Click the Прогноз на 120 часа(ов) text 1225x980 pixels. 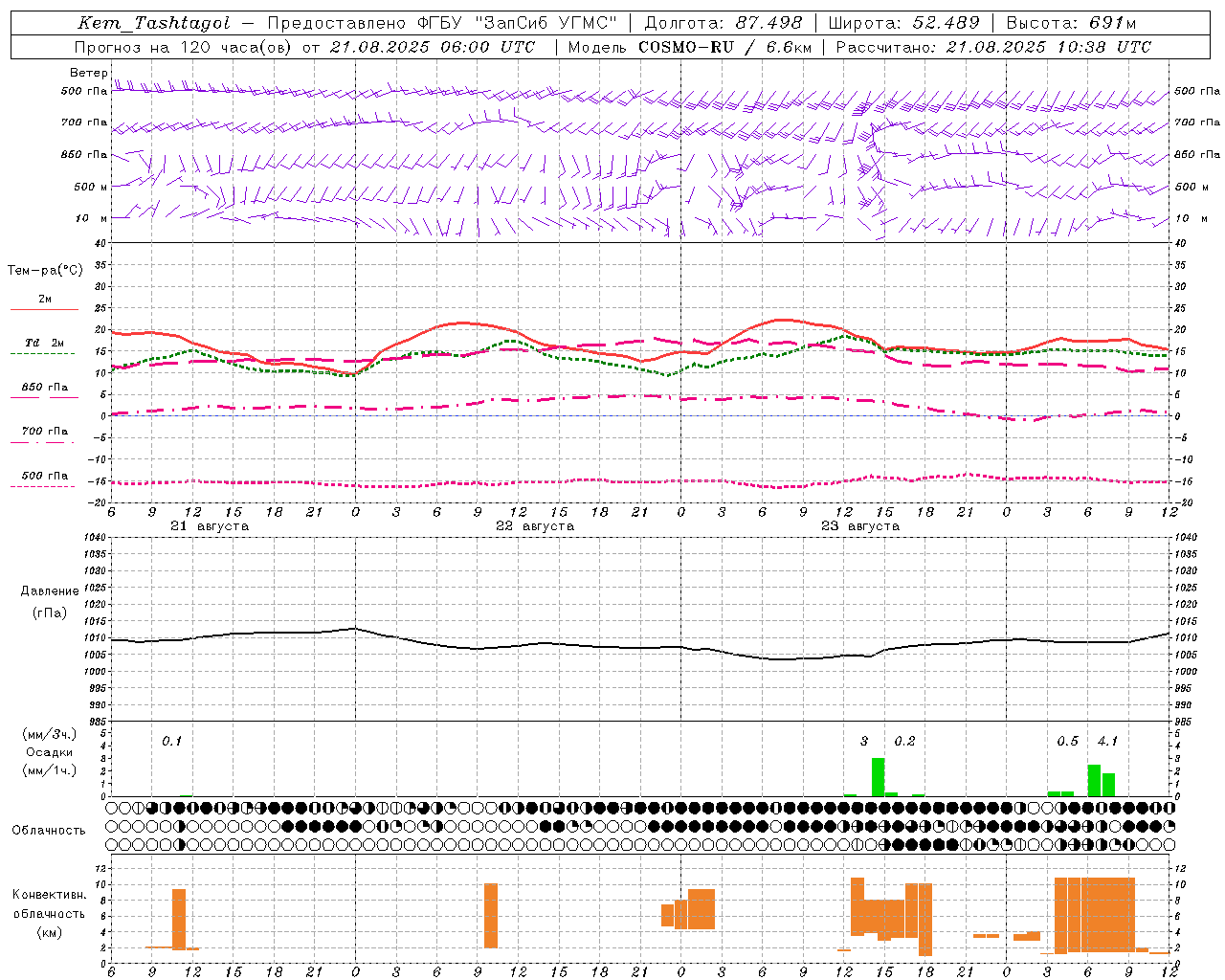(x=184, y=47)
